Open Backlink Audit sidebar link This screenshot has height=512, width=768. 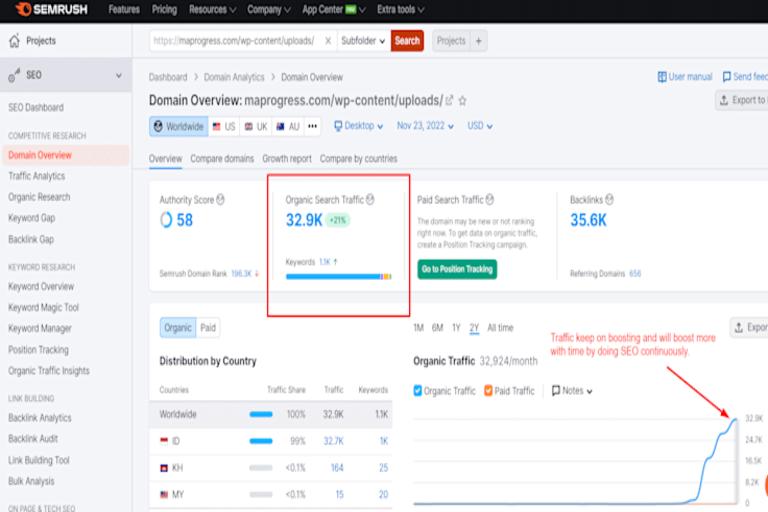click(x=33, y=439)
